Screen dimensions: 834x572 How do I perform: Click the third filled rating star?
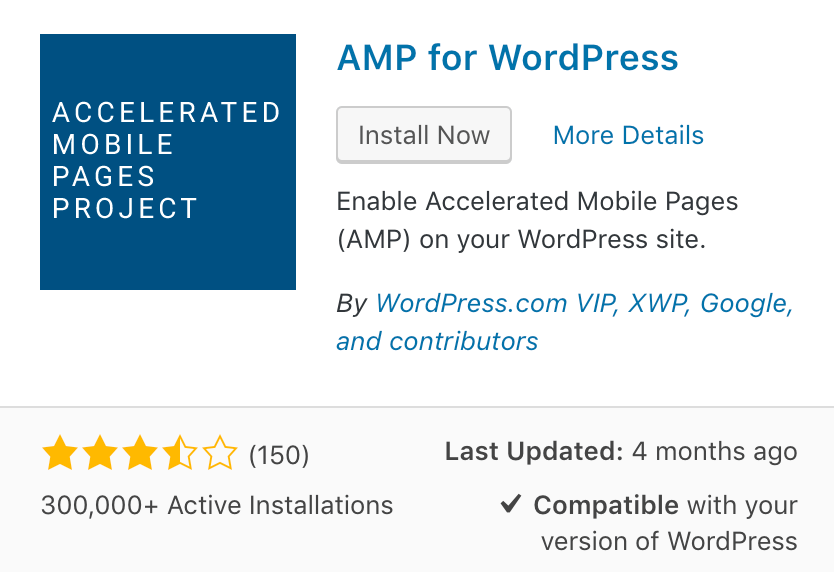pos(140,453)
